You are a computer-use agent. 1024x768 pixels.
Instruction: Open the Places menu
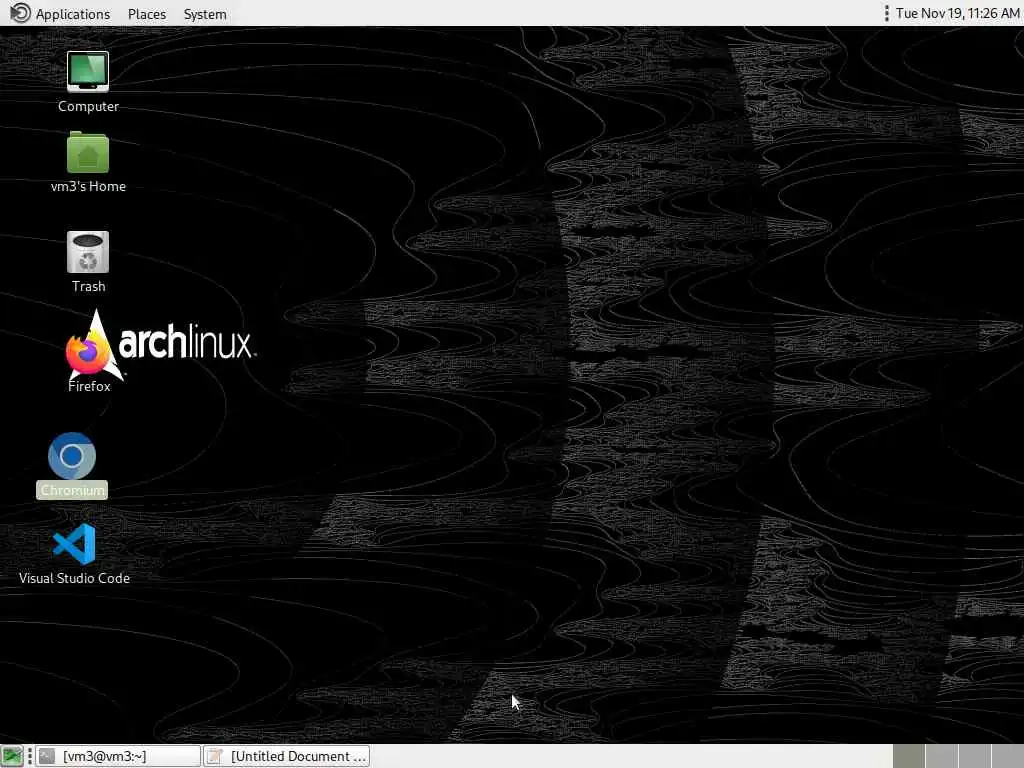click(147, 14)
